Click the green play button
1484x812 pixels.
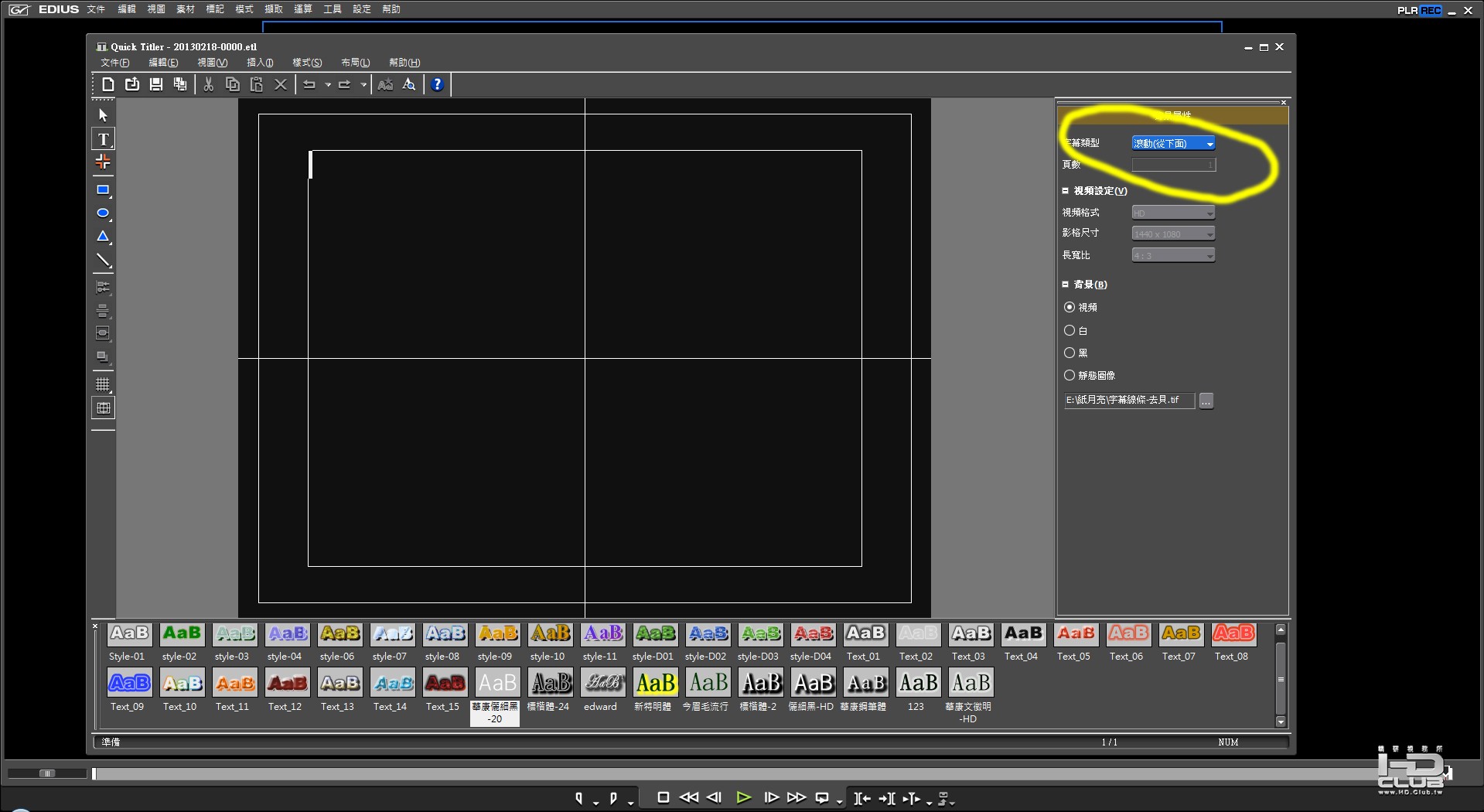(x=743, y=797)
